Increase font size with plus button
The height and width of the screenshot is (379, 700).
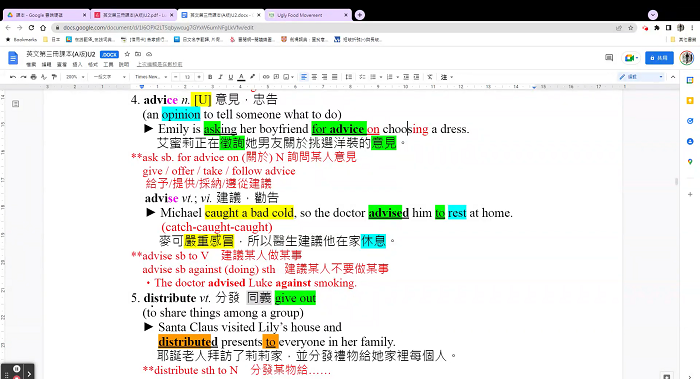[x=199, y=77]
